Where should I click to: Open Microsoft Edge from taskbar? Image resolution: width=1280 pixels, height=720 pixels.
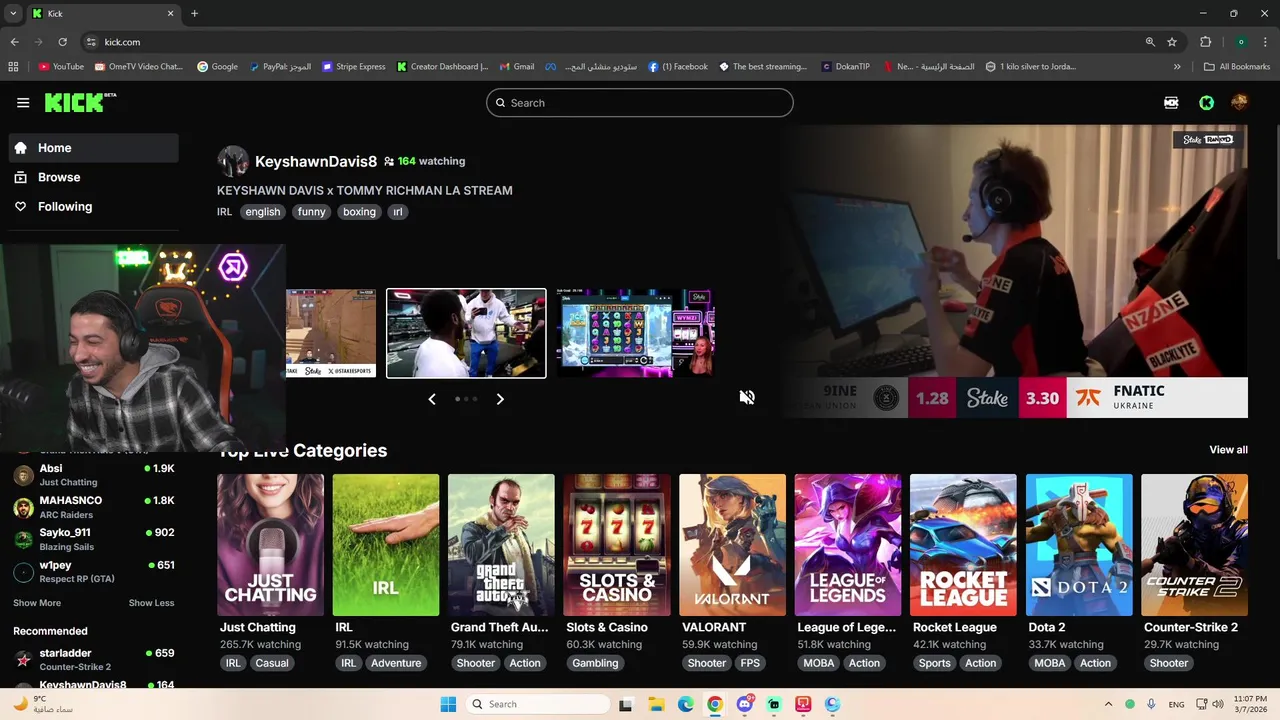tap(686, 704)
